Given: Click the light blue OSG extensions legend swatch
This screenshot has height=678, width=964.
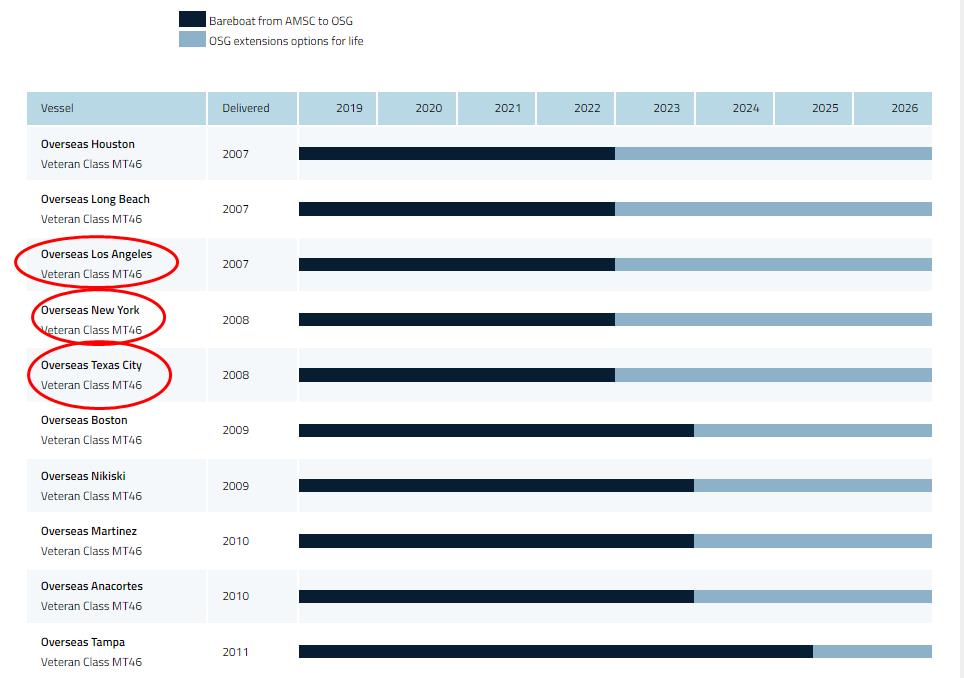Looking at the screenshot, I should coord(192,39).
